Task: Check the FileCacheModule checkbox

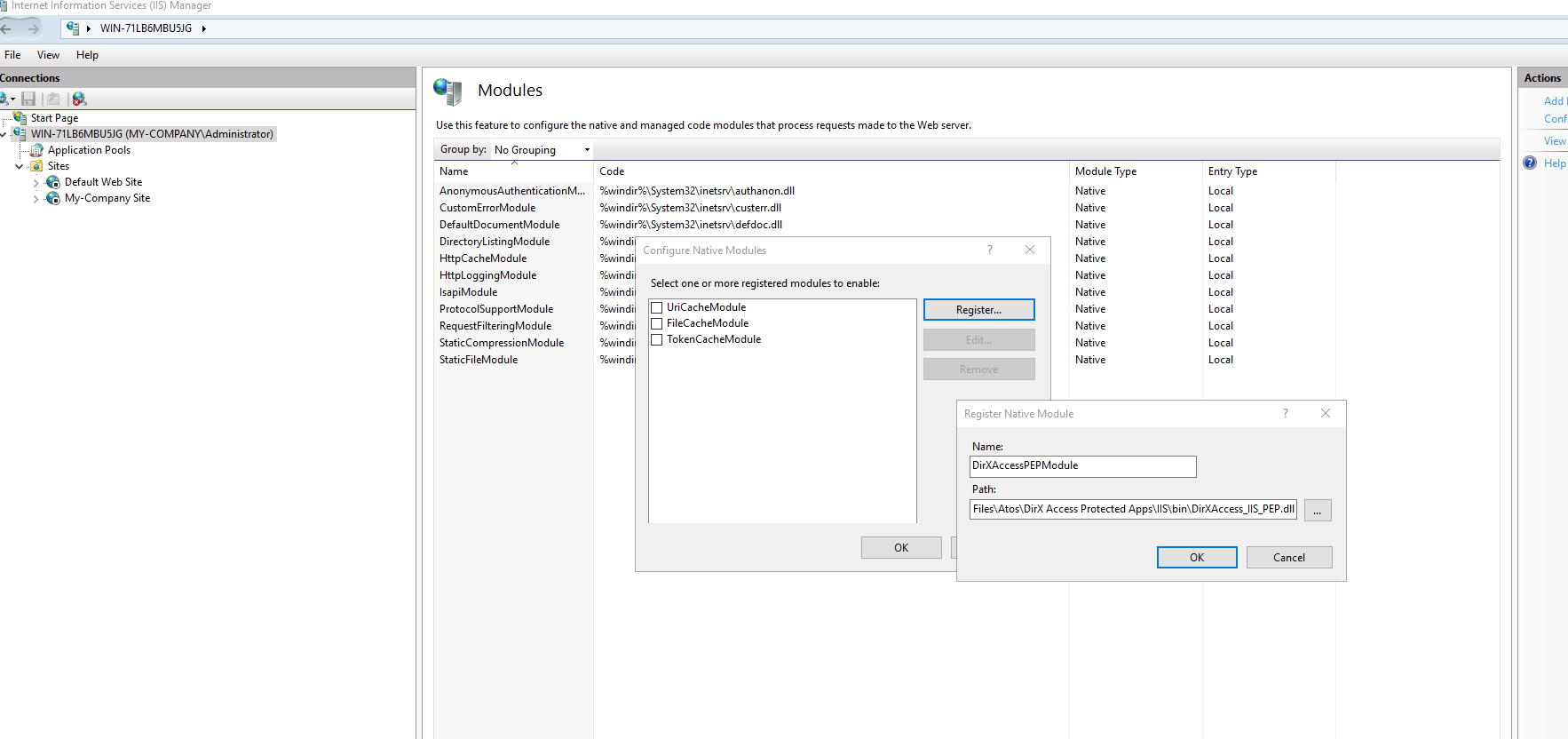Action: tap(657, 324)
